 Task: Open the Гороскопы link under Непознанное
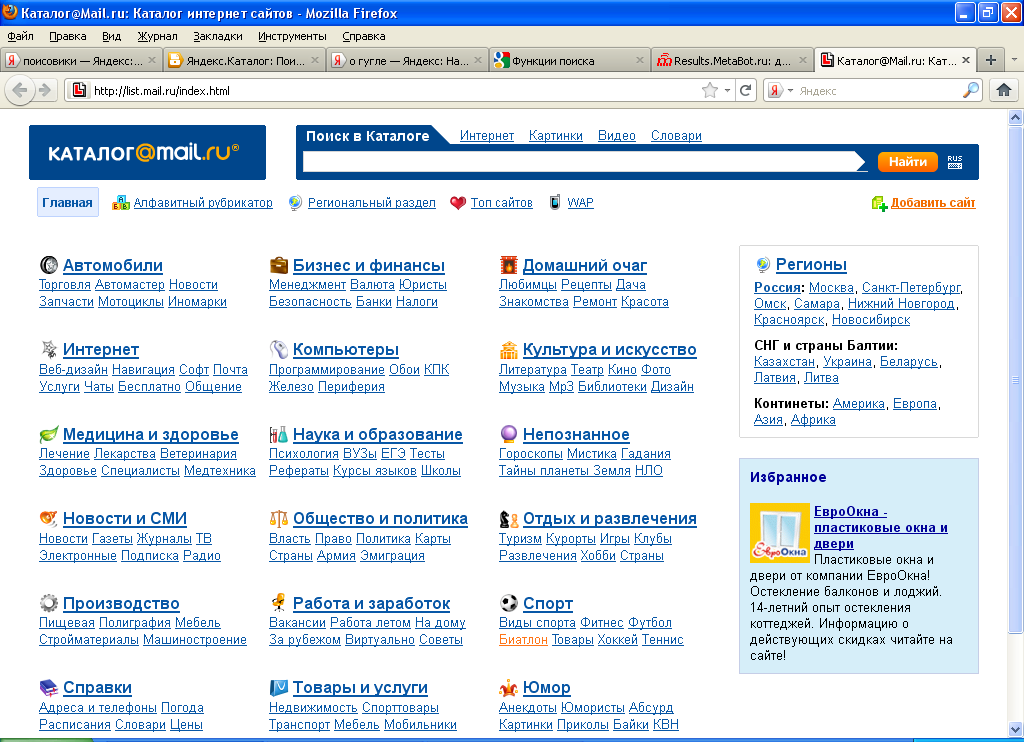tap(530, 453)
